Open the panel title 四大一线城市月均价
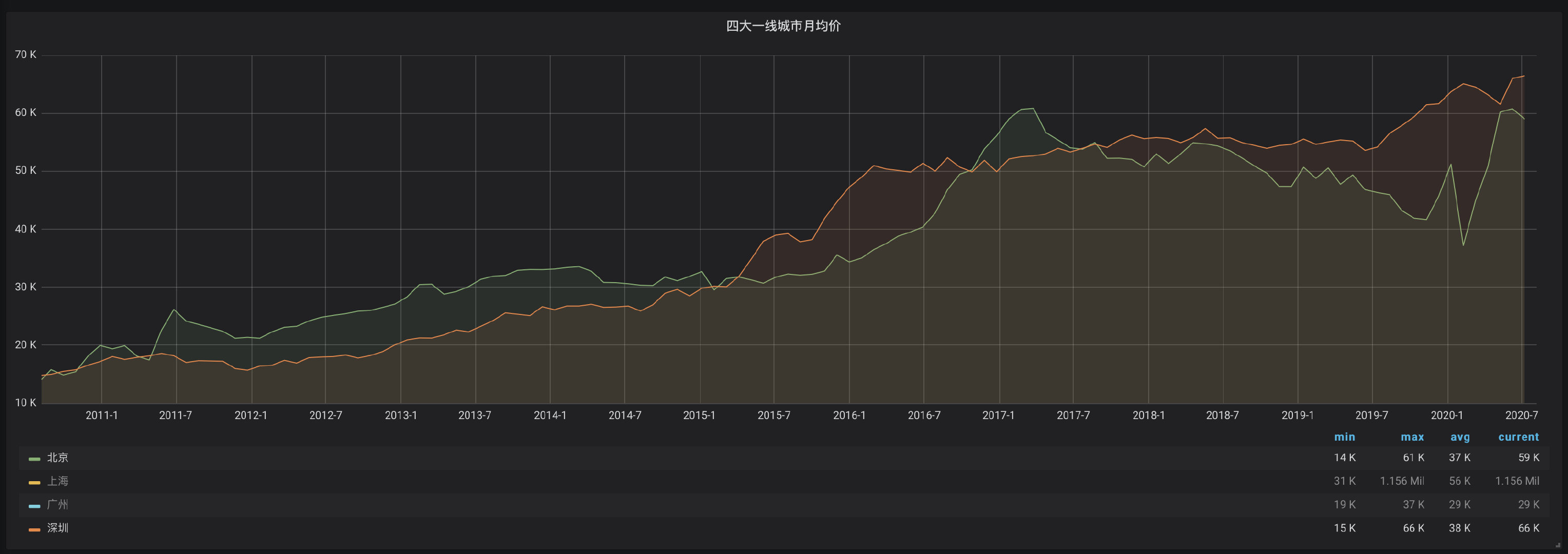Image resolution: width=1568 pixels, height=554 pixels. point(783,26)
